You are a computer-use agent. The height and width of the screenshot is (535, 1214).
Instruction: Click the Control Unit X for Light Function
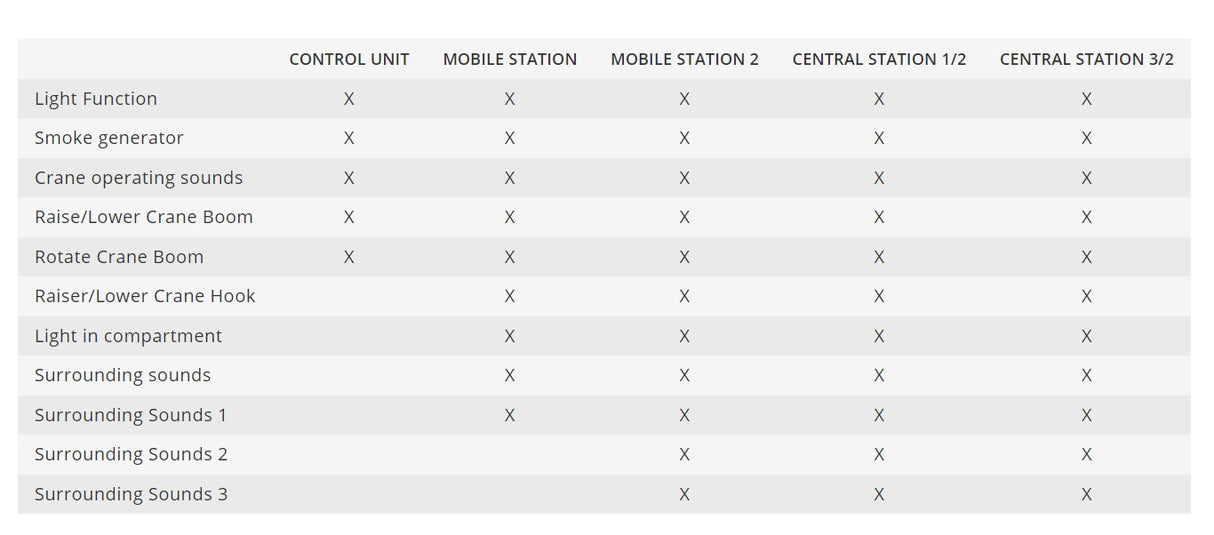(349, 99)
